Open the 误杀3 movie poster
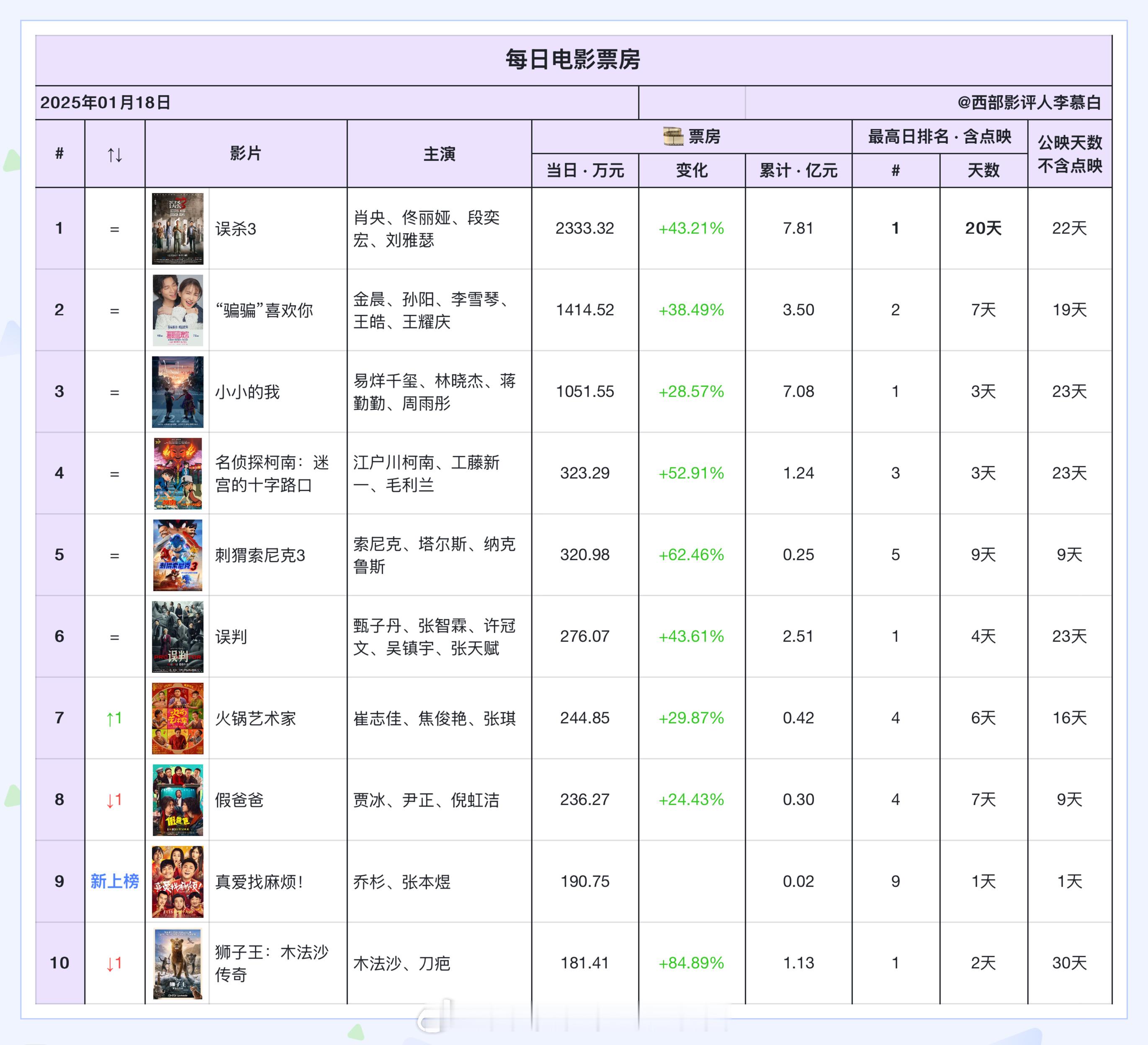The height and width of the screenshot is (1045, 1148). (178, 229)
